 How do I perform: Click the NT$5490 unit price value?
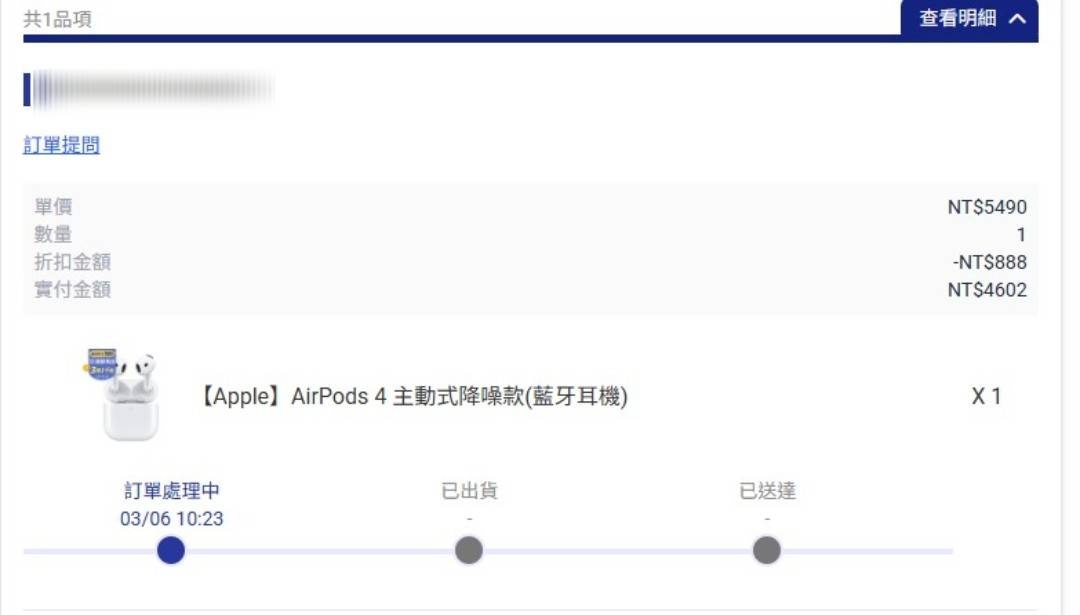click(987, 207)
